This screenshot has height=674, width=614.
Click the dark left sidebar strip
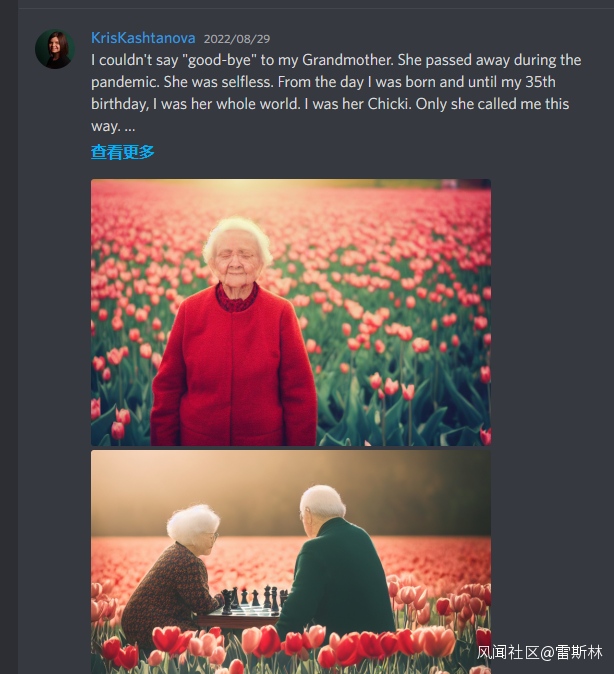pyautogui.click(x=9, y=337)
